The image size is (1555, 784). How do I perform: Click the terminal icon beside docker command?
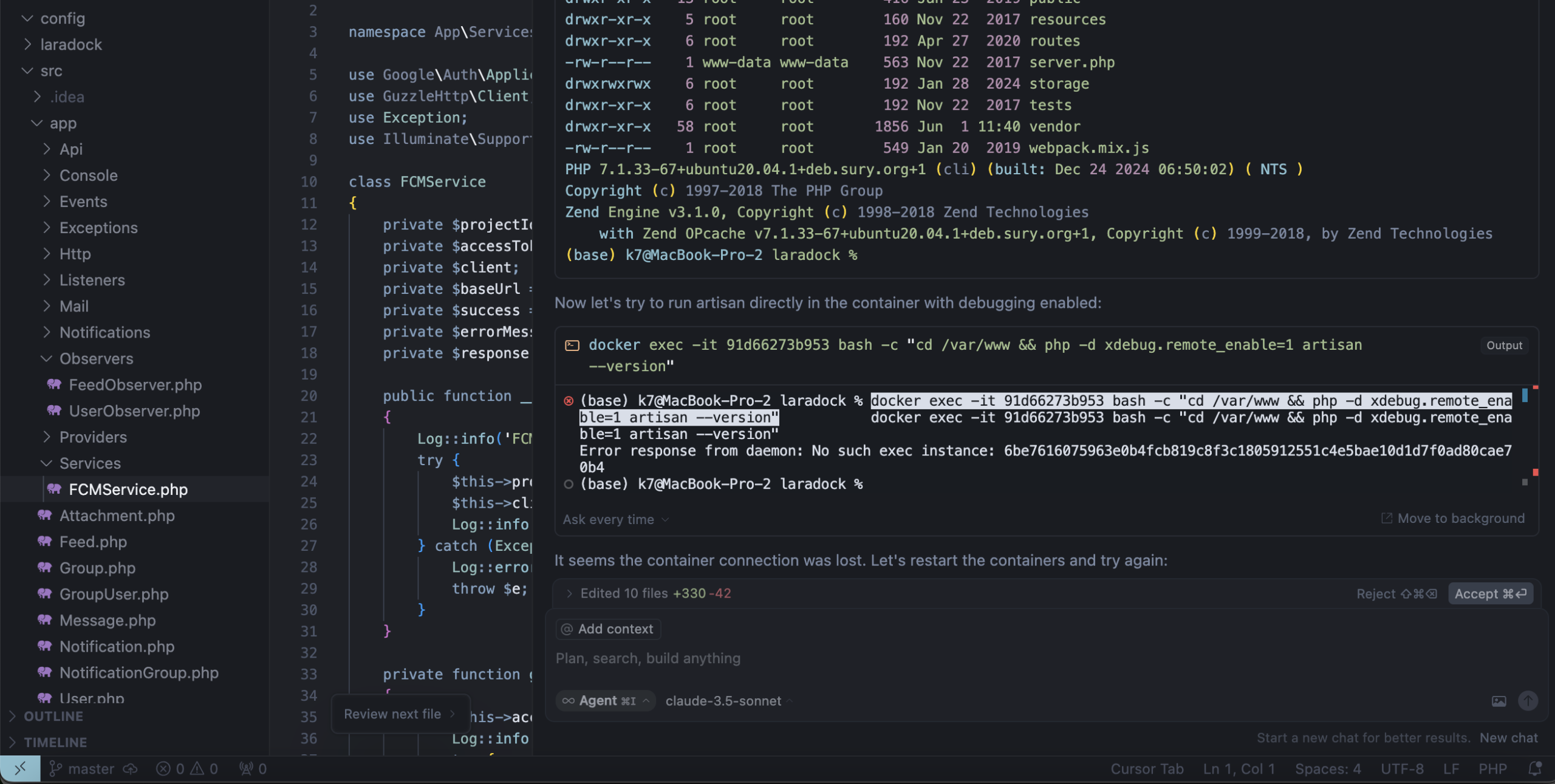572,346
